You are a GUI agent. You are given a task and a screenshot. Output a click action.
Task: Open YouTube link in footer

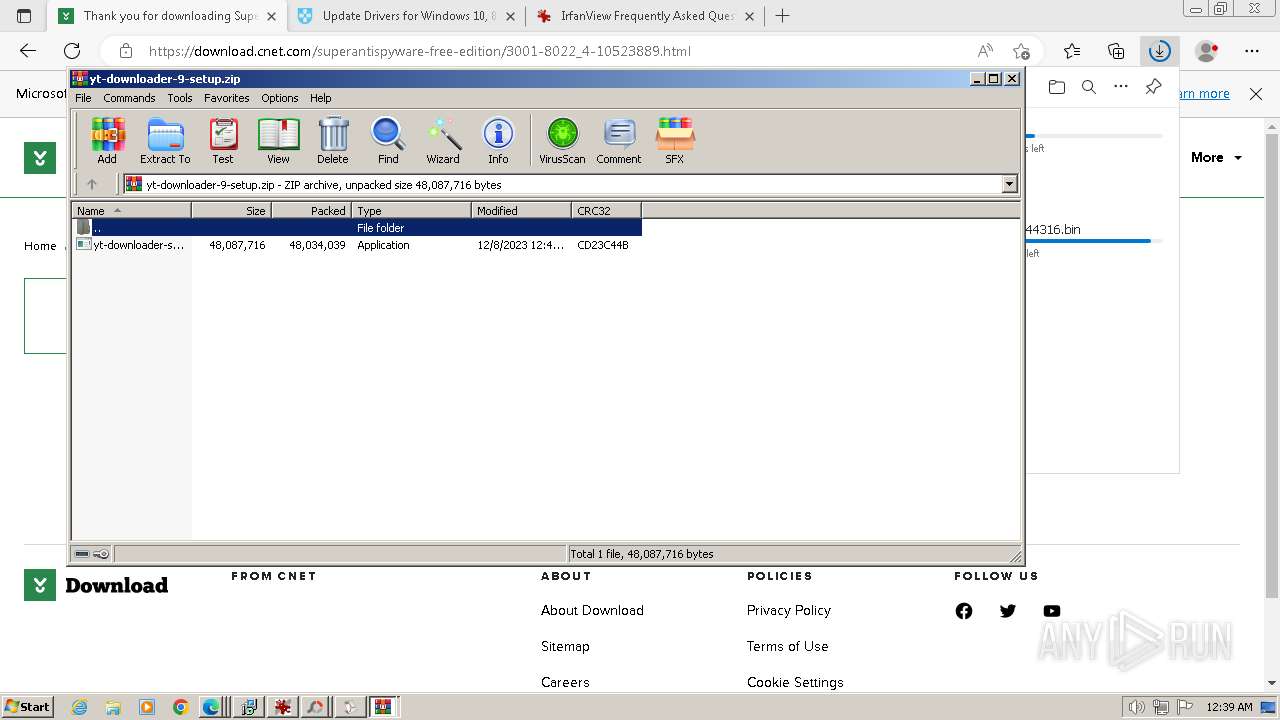click(x=1052, y=611)
